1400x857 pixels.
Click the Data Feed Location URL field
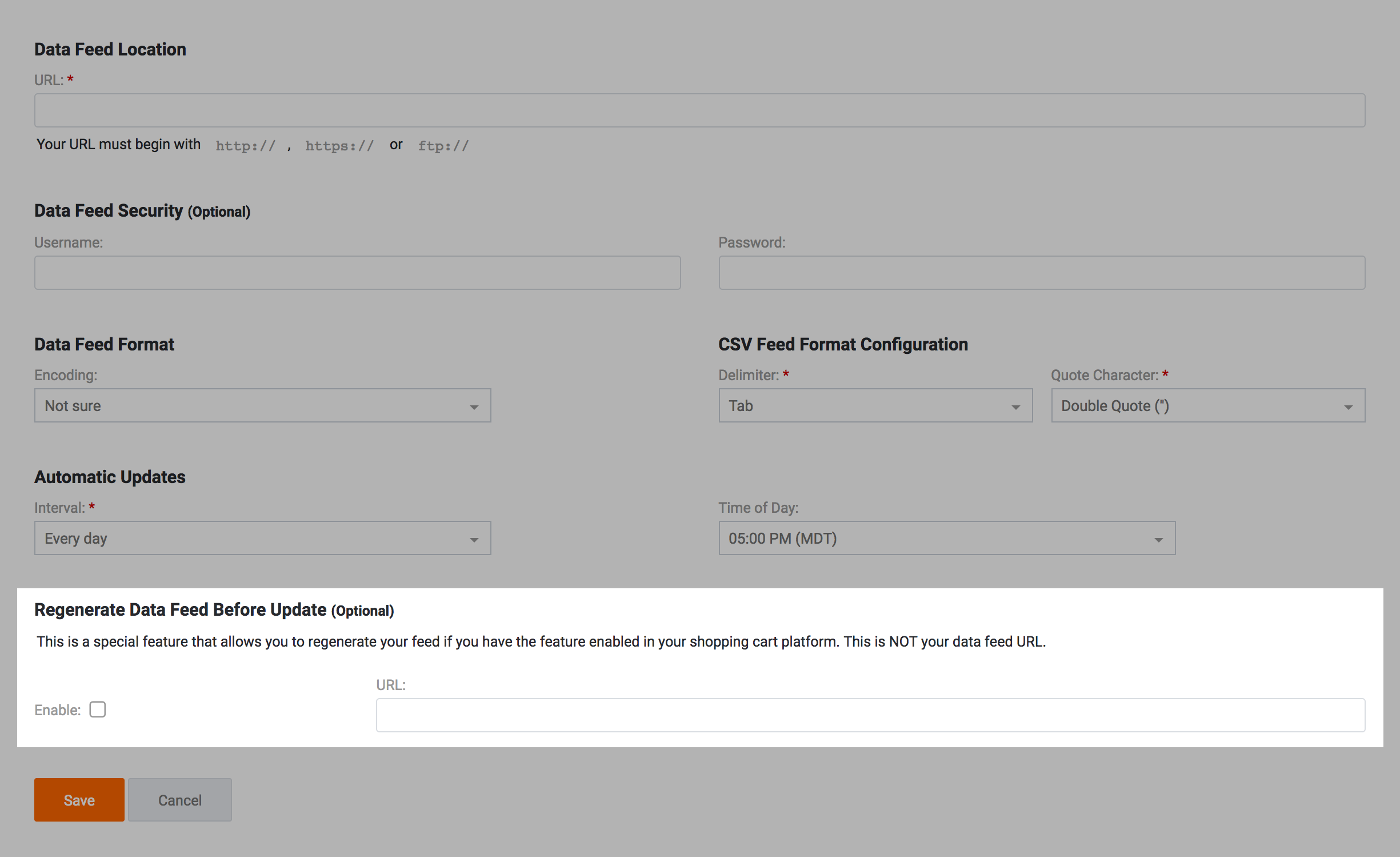pos(699,110)
